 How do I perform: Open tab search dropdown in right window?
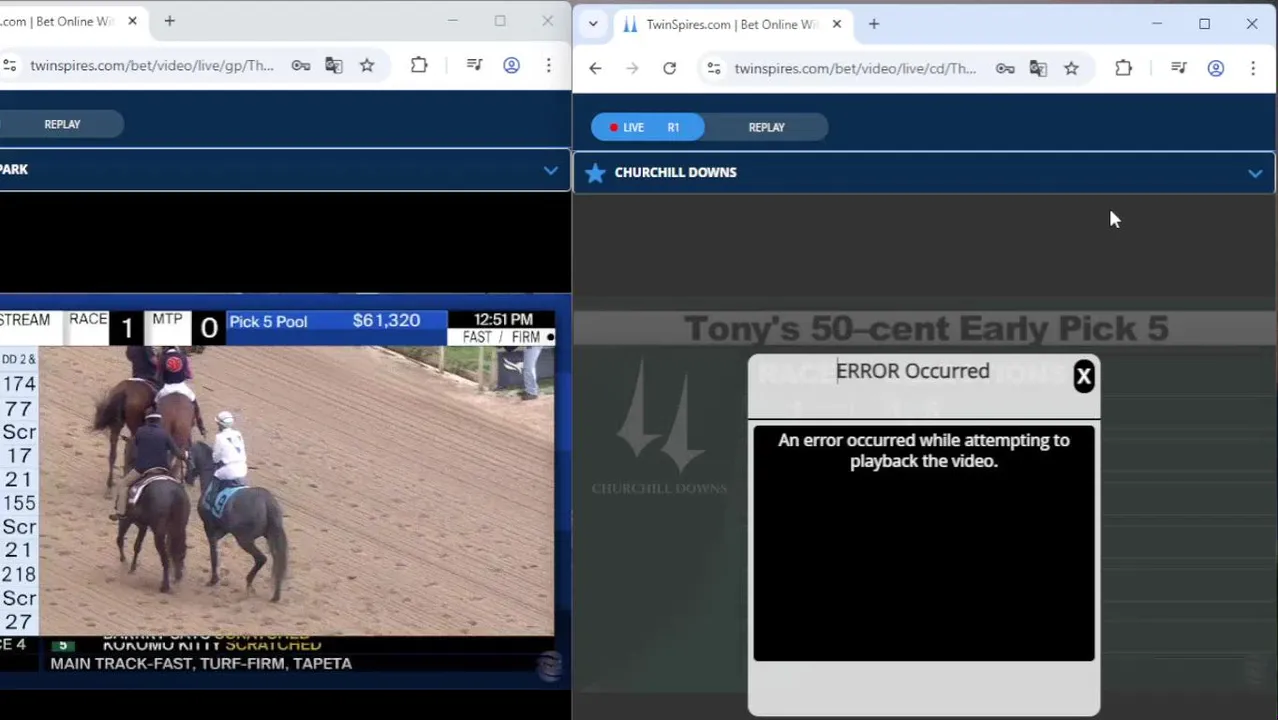pos(593,24)
